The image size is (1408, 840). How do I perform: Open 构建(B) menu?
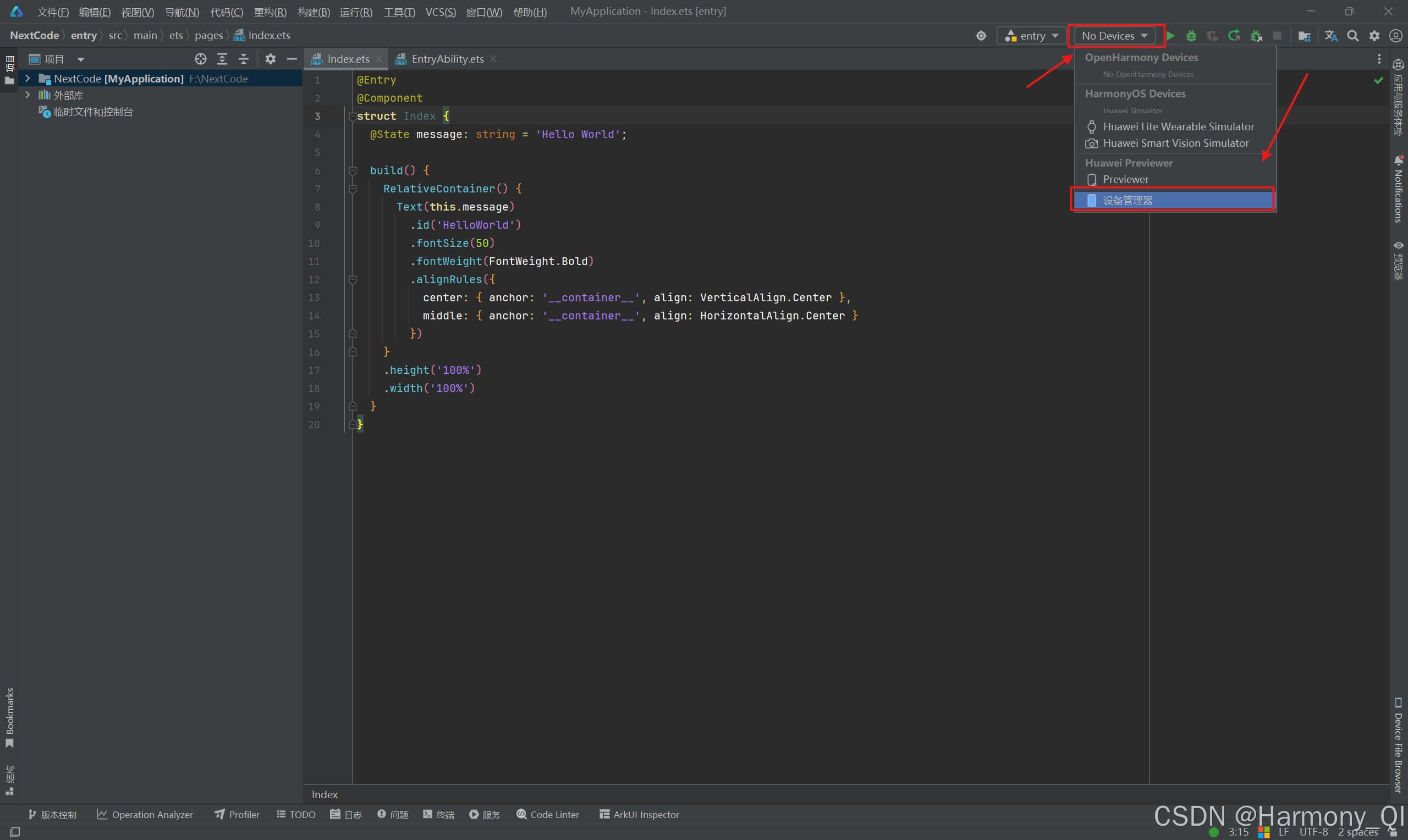pyautogui.click(x=313, y=12)
